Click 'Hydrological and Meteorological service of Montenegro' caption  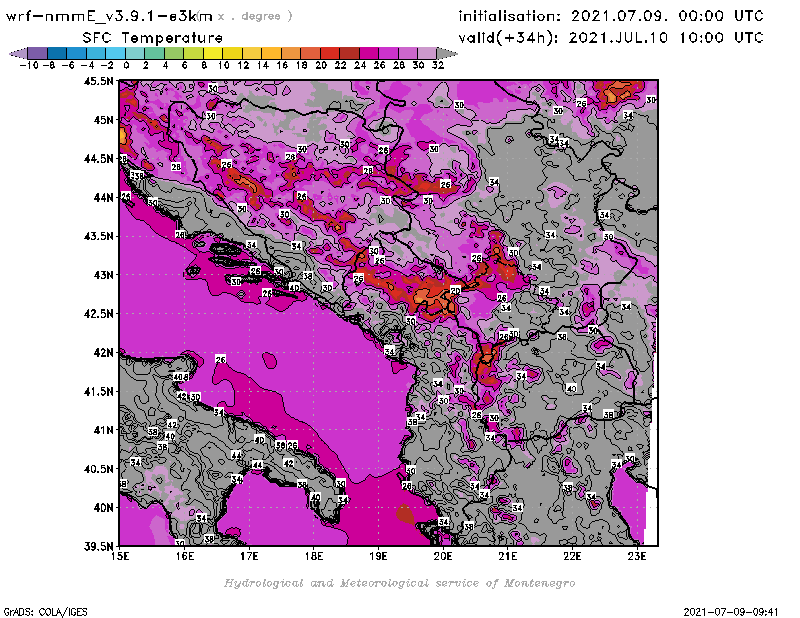click(x=399, y=583)
